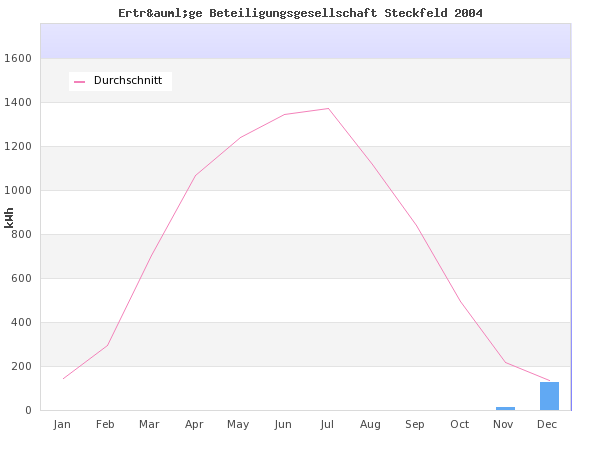600x450 pixels.
Task: Click the 1600 y-axis tick label
Action: point(20,58)
